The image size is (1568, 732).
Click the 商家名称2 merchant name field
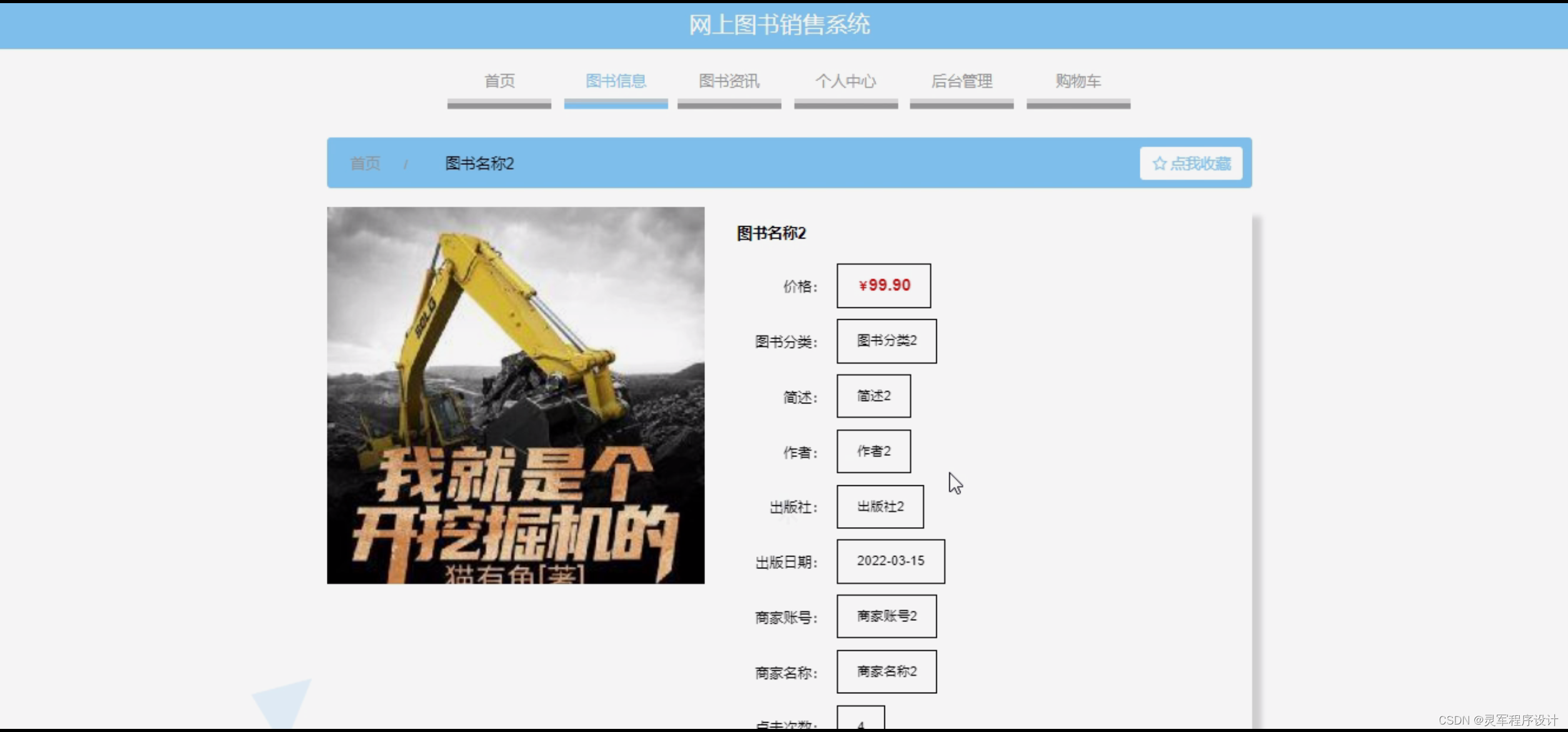886,671
